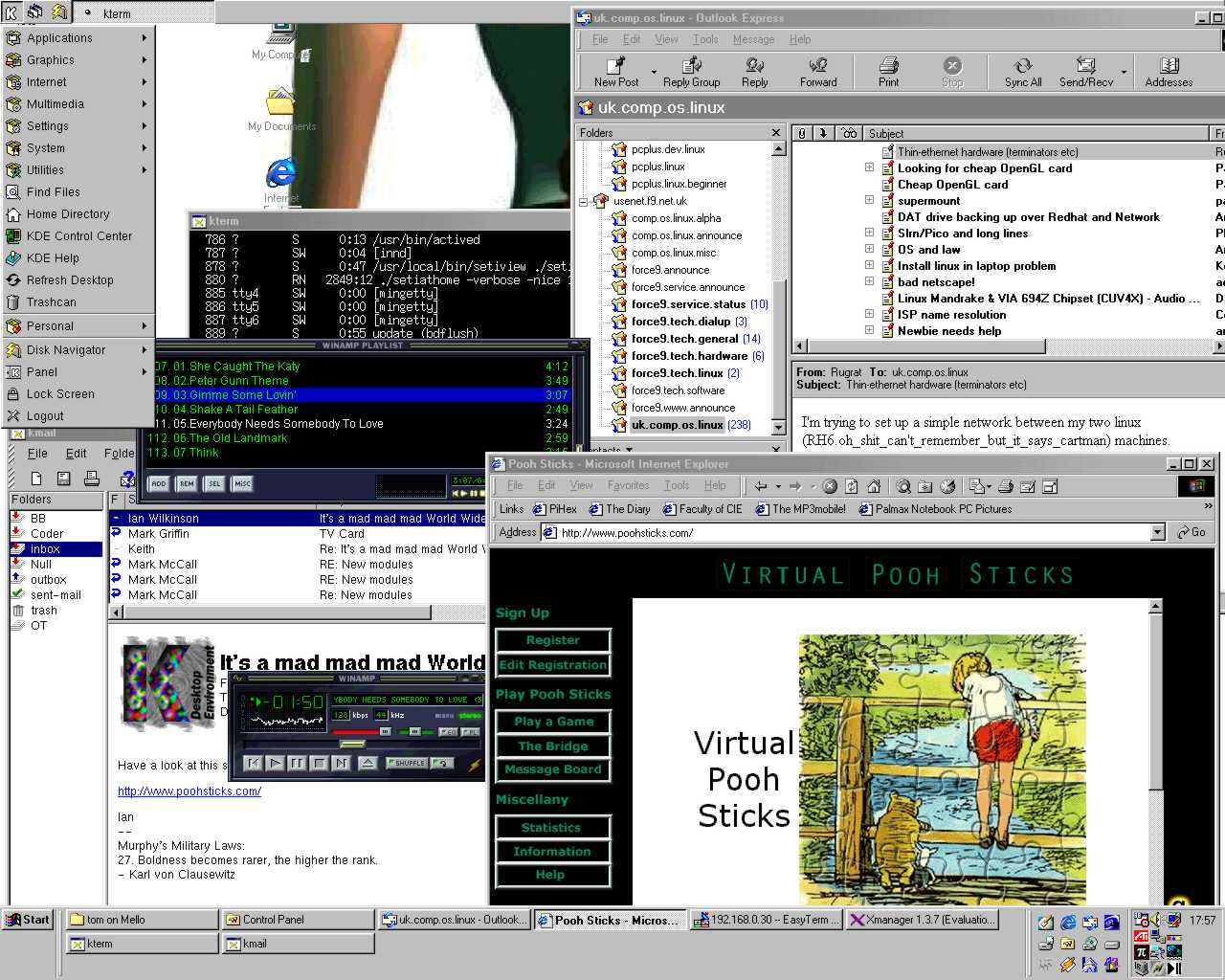Click ATI icon in system tray
This screenshot has width=1225, height=980.
point(1141,936)
